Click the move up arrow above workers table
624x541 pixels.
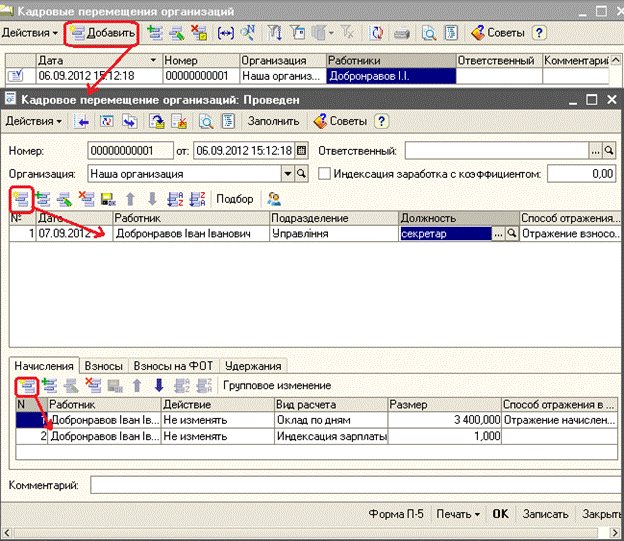pyautogui.click(x=131, y=199)
